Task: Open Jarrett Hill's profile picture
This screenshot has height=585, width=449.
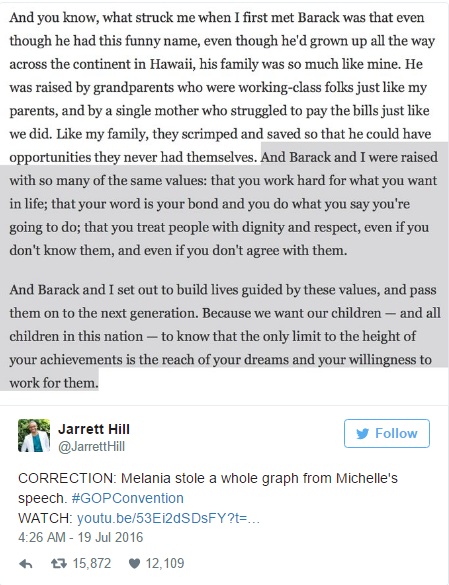Action: pos(34,435)
